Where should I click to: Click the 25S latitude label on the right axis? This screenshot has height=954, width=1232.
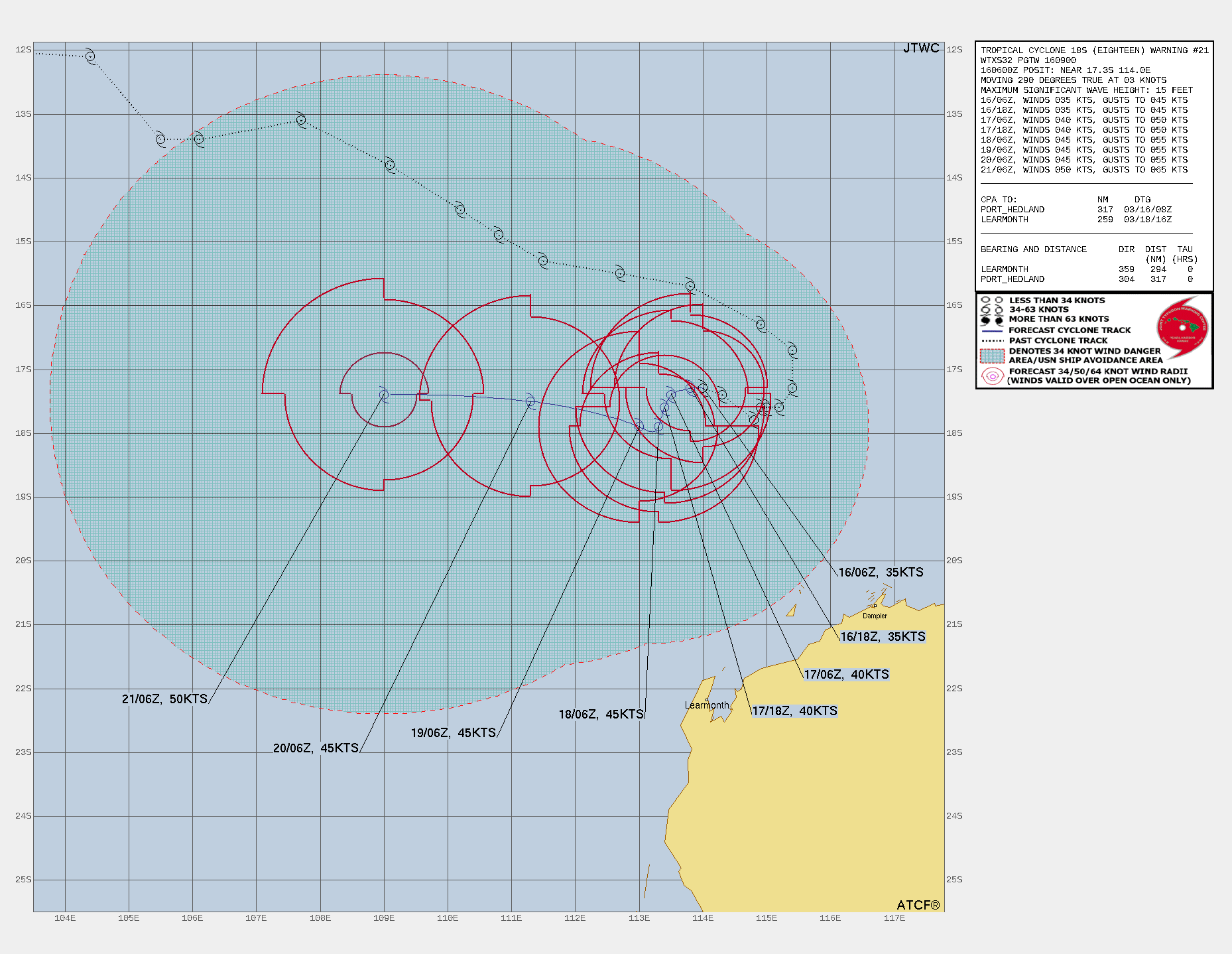coord(954,880)
